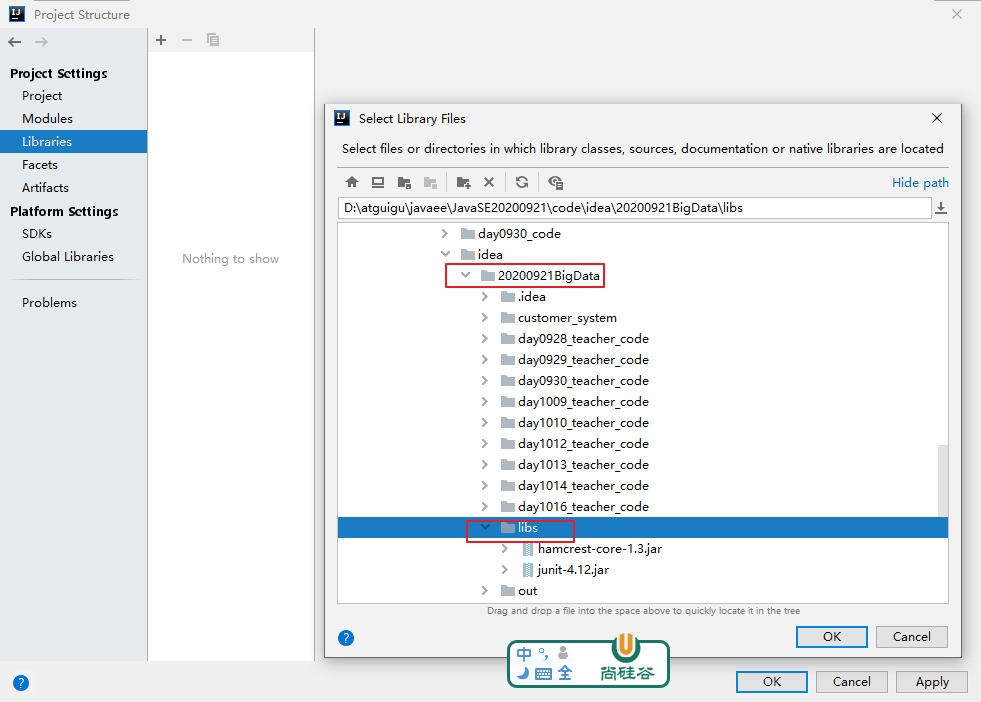Viewport: 981px width, 702px height.
Task: Confirm library selection with dialog OK
Action: pyautogui.click(x=831, y=636)
